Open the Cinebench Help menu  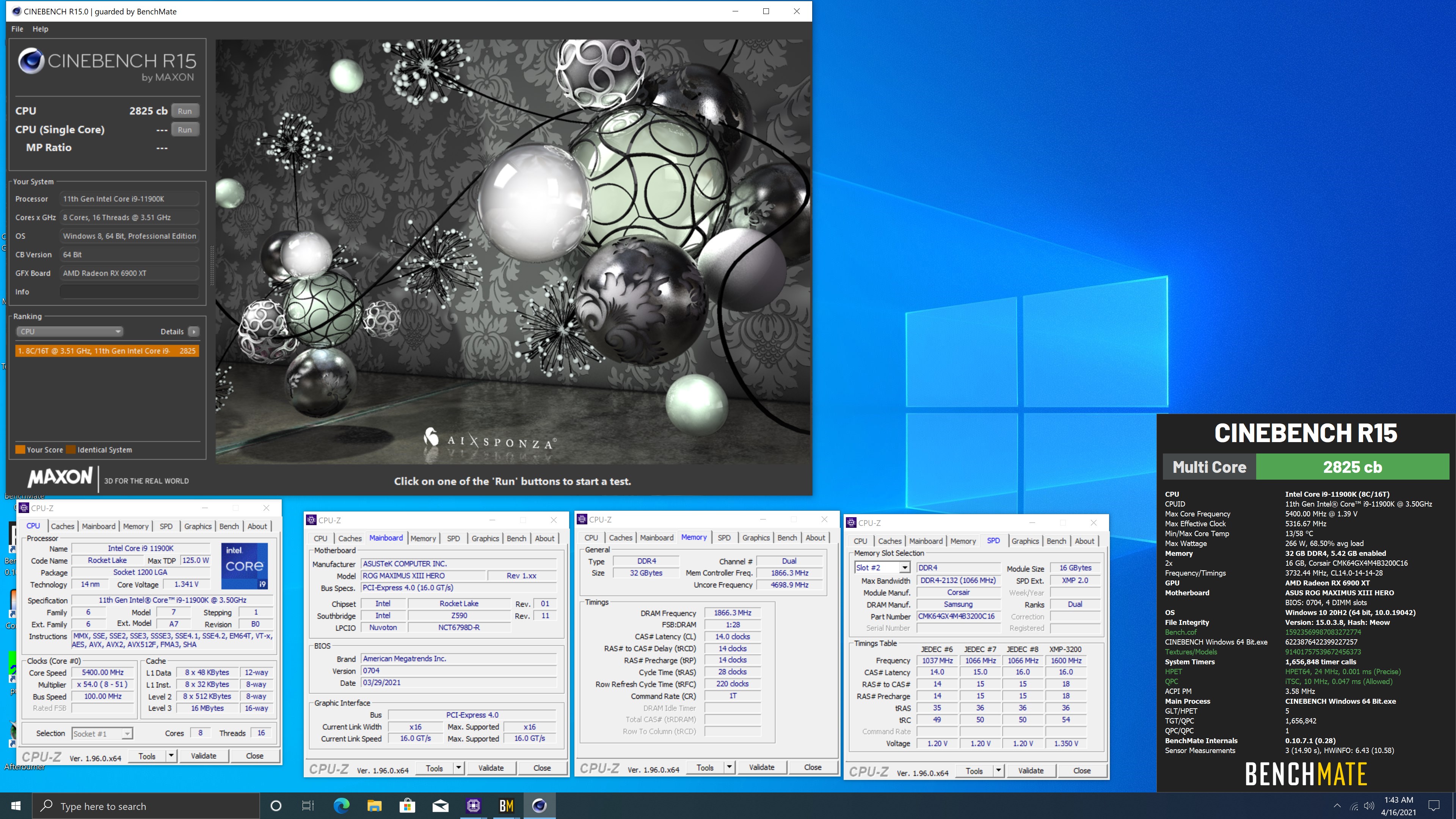40,29
